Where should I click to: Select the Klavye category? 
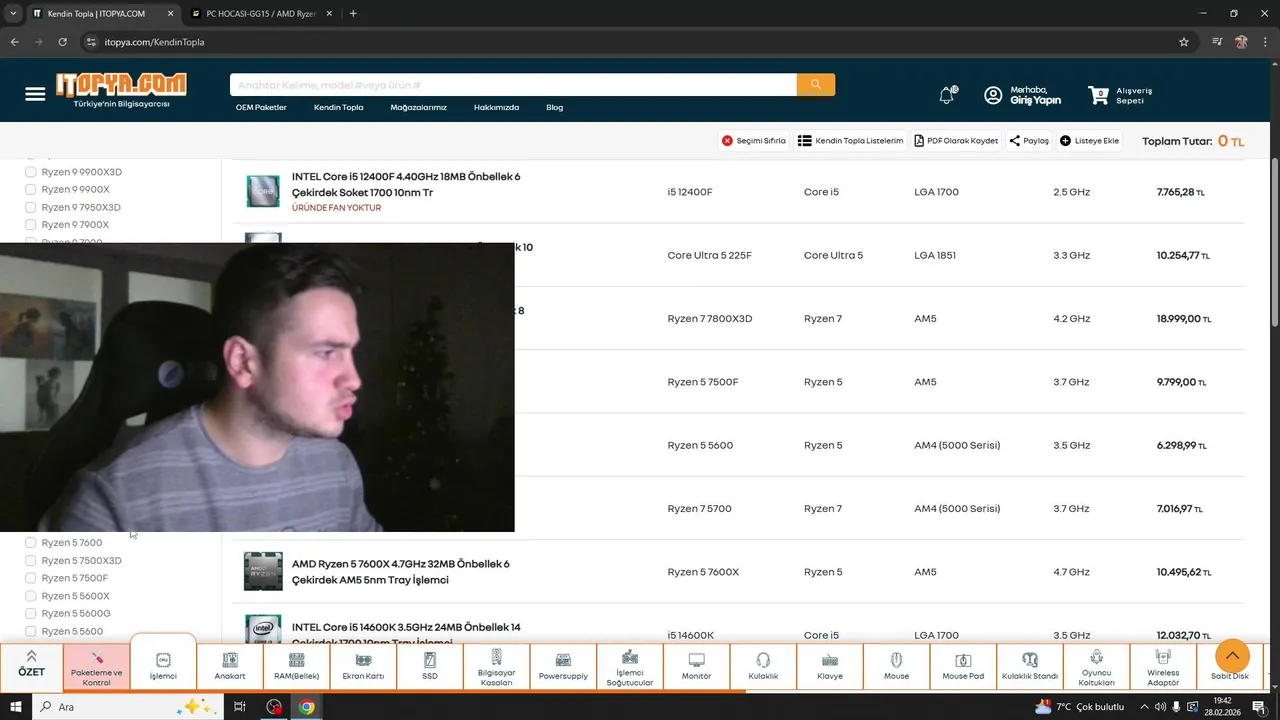click(830, 666)
